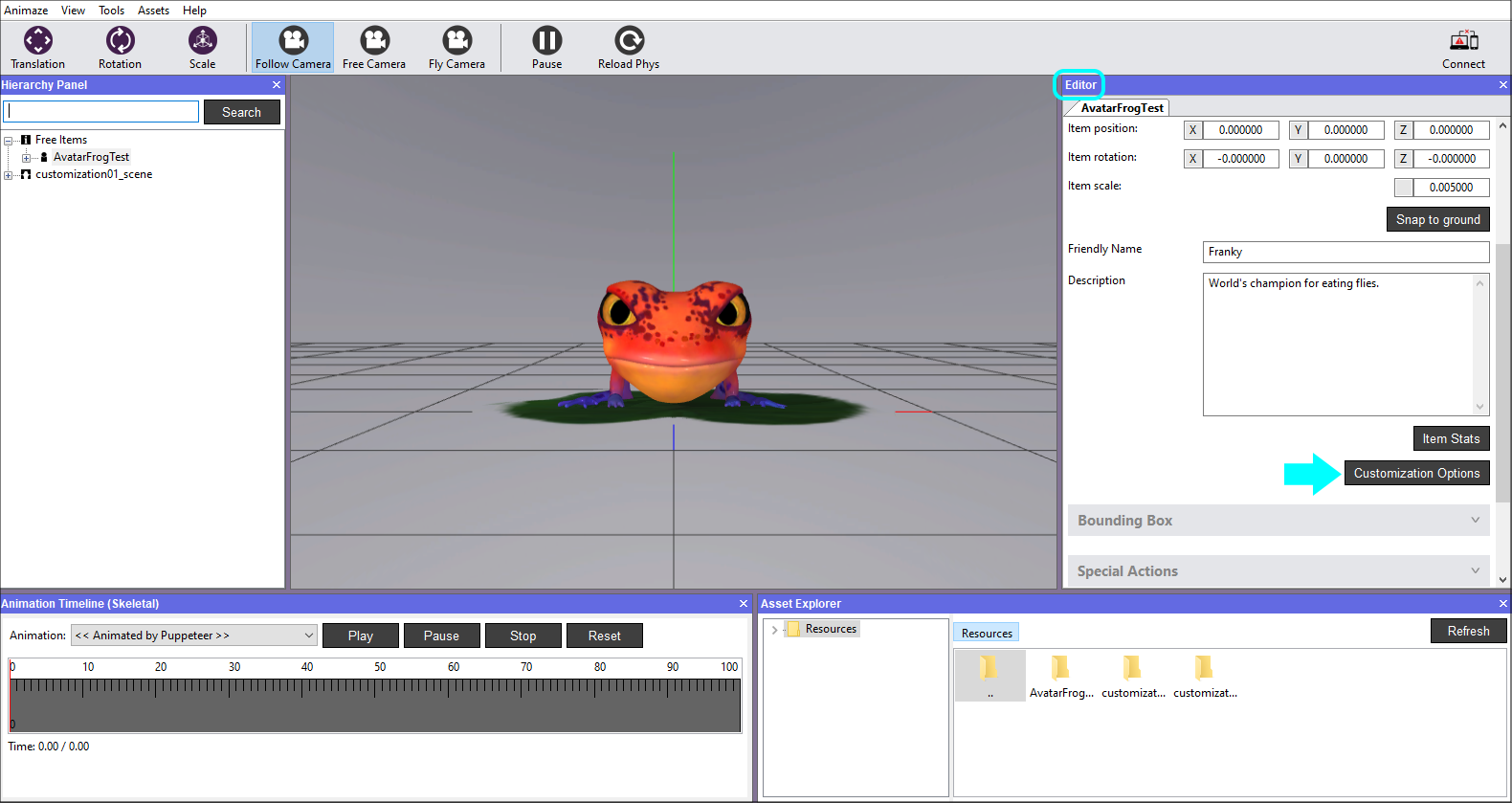Switch to Fly Camera
Viewport: 1512px width, 803px height.
coord(456,48)
